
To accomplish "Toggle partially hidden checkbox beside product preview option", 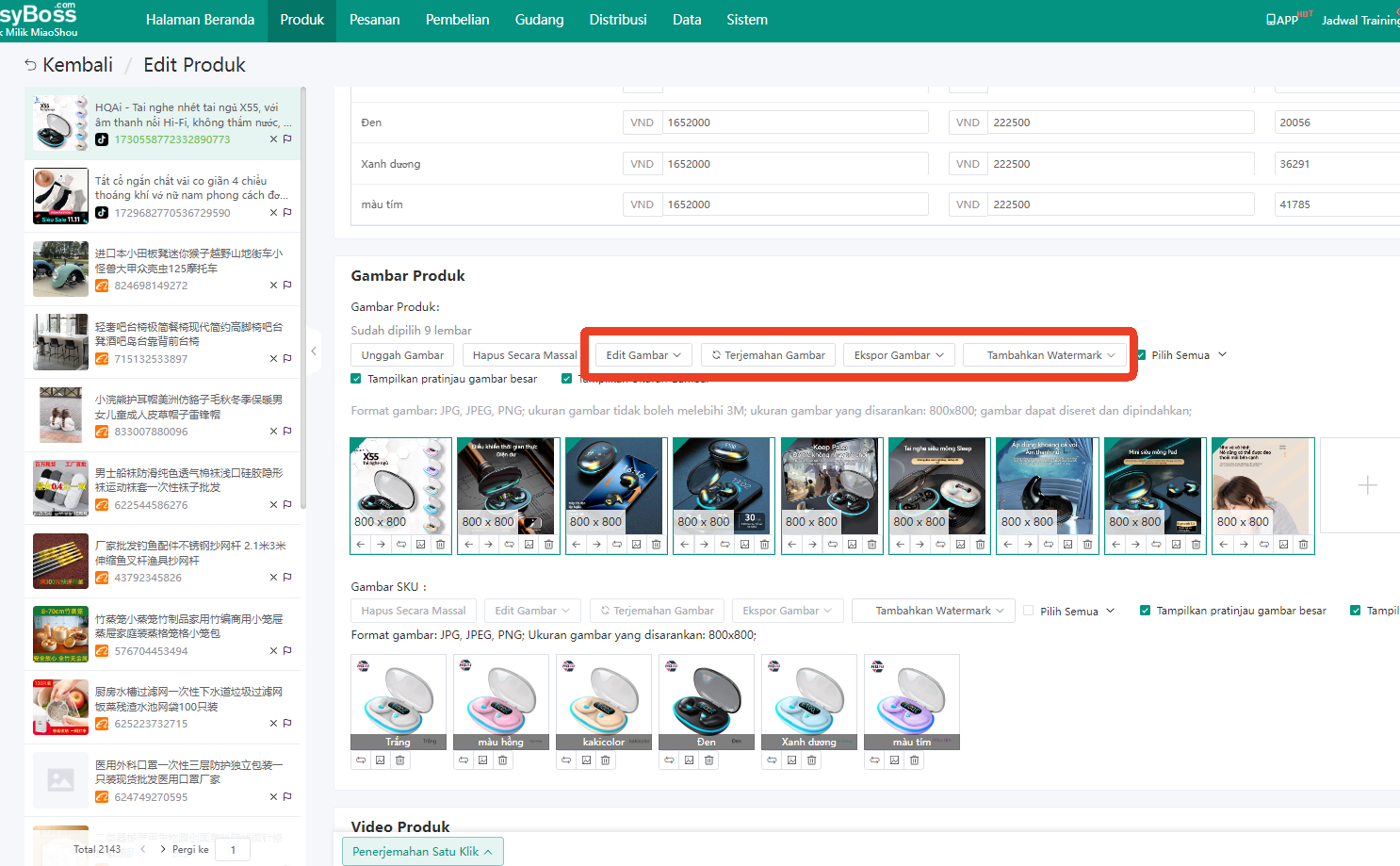I will (566, 379).
